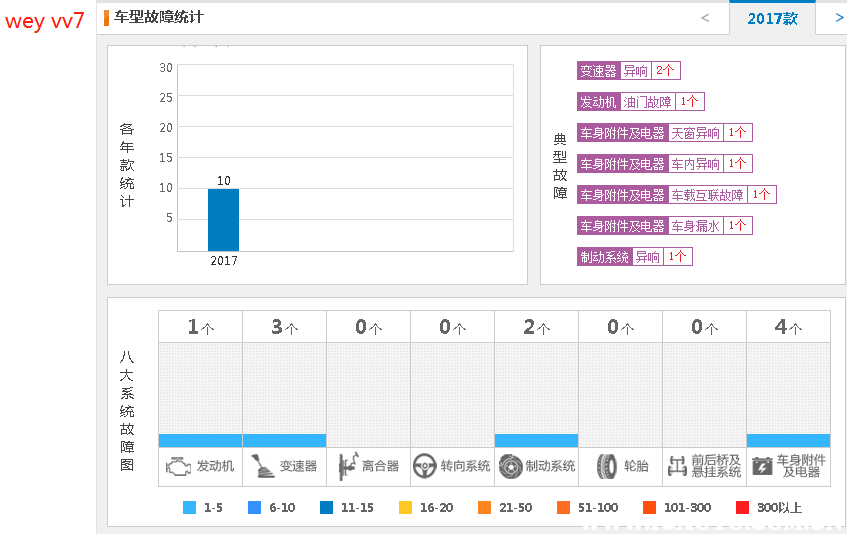Screen dimensions: 847x534
Task: Click the axle icon for 前后桥及悬挂系统
Action: [x=677, y=466]
